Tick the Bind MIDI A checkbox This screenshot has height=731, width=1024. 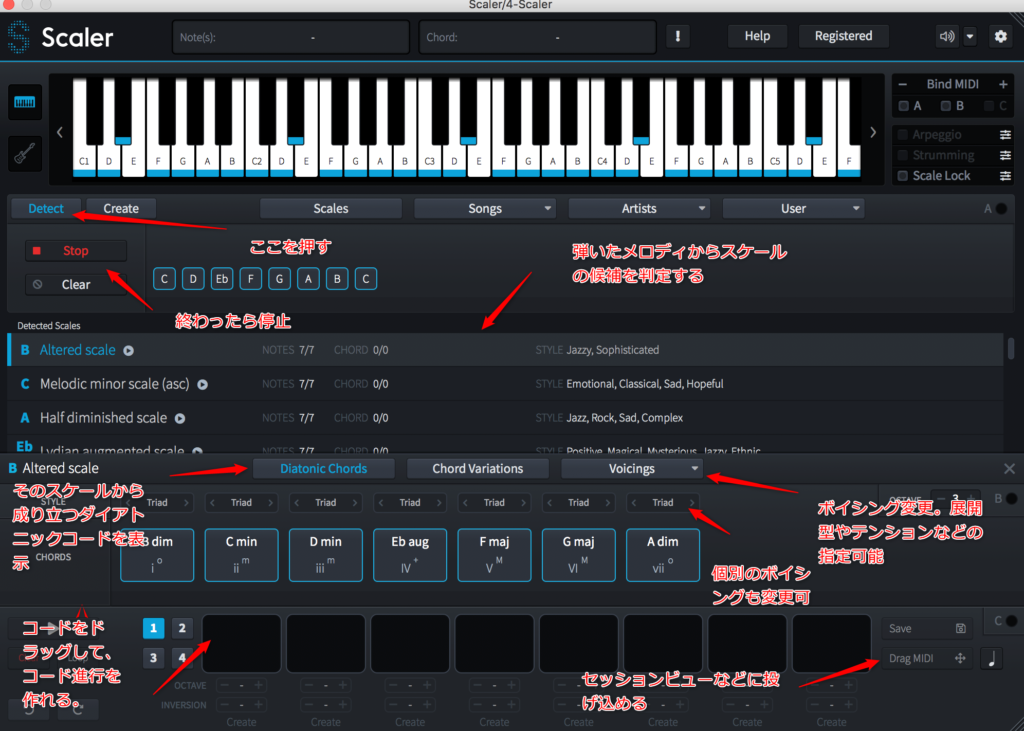(904, 106)
